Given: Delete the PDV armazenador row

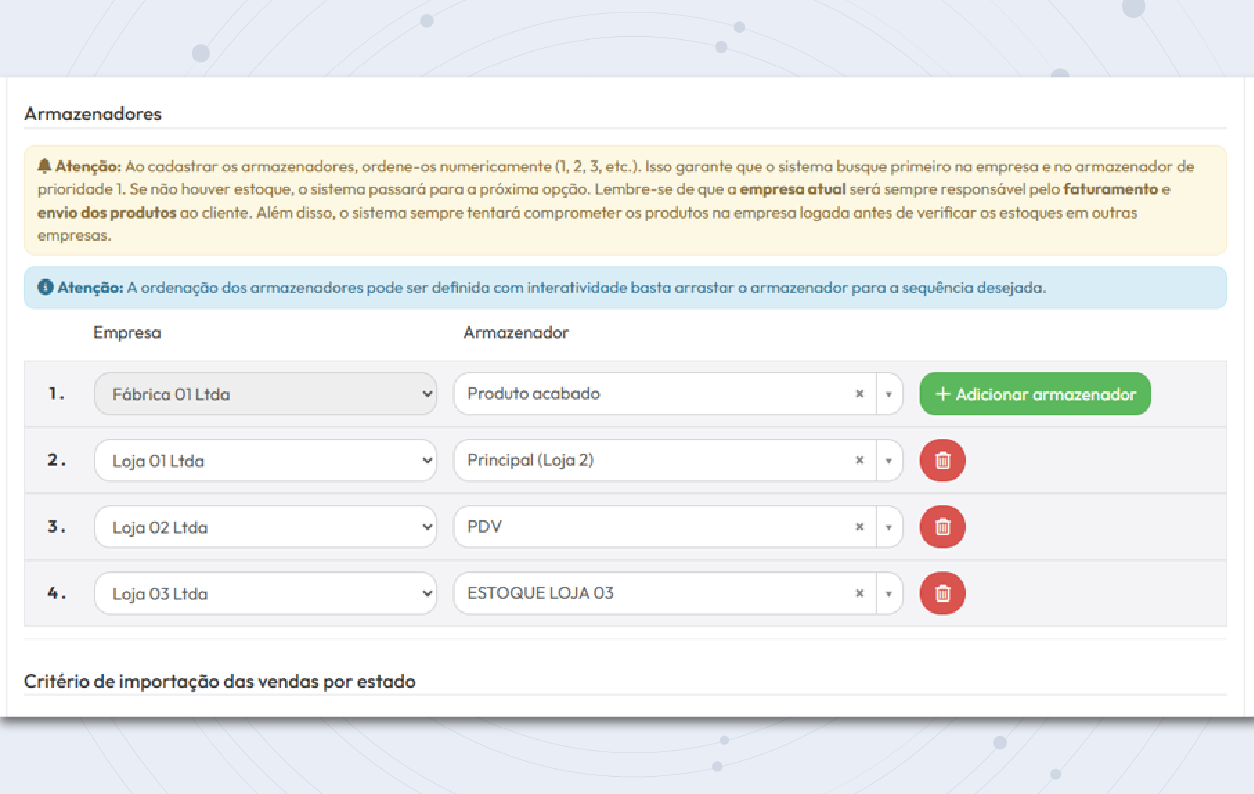Looking at the screenshot, I should [x=942, y=527].
